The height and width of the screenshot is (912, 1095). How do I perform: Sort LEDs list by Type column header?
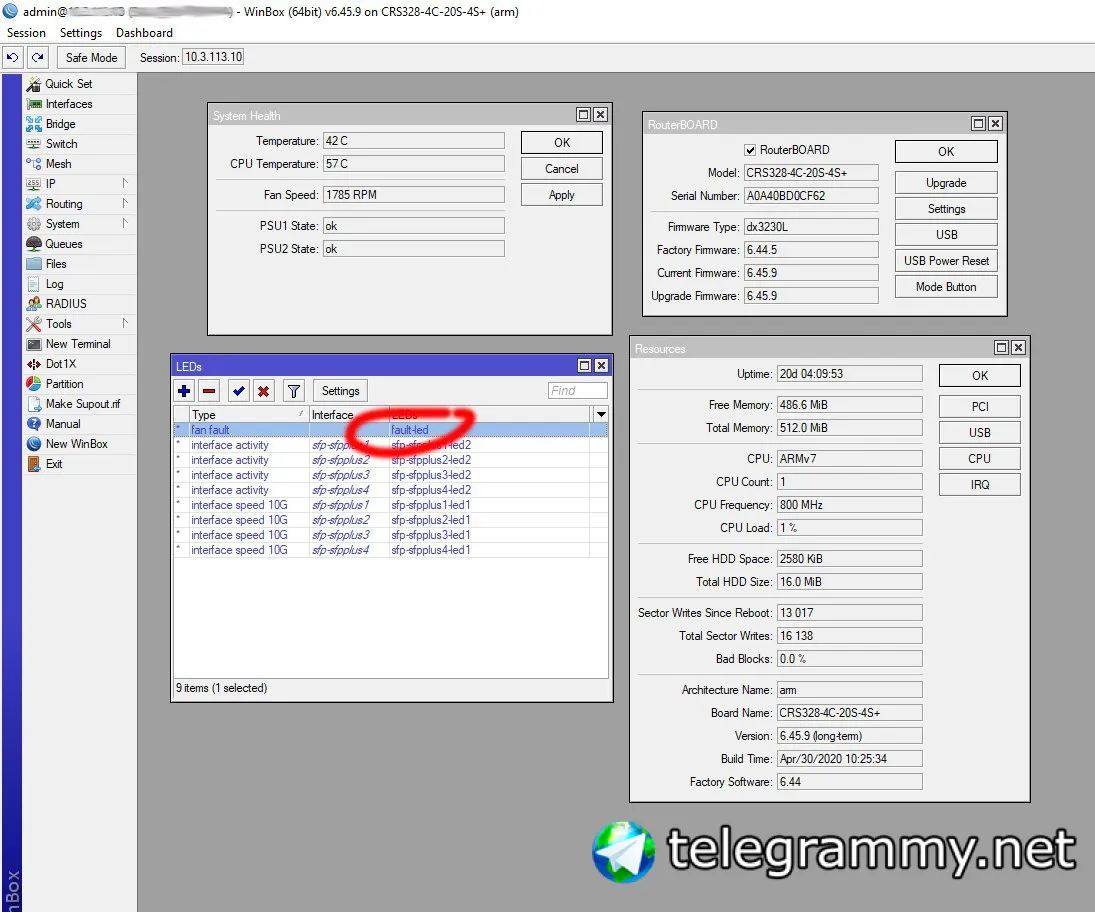[x=249, y=415]
